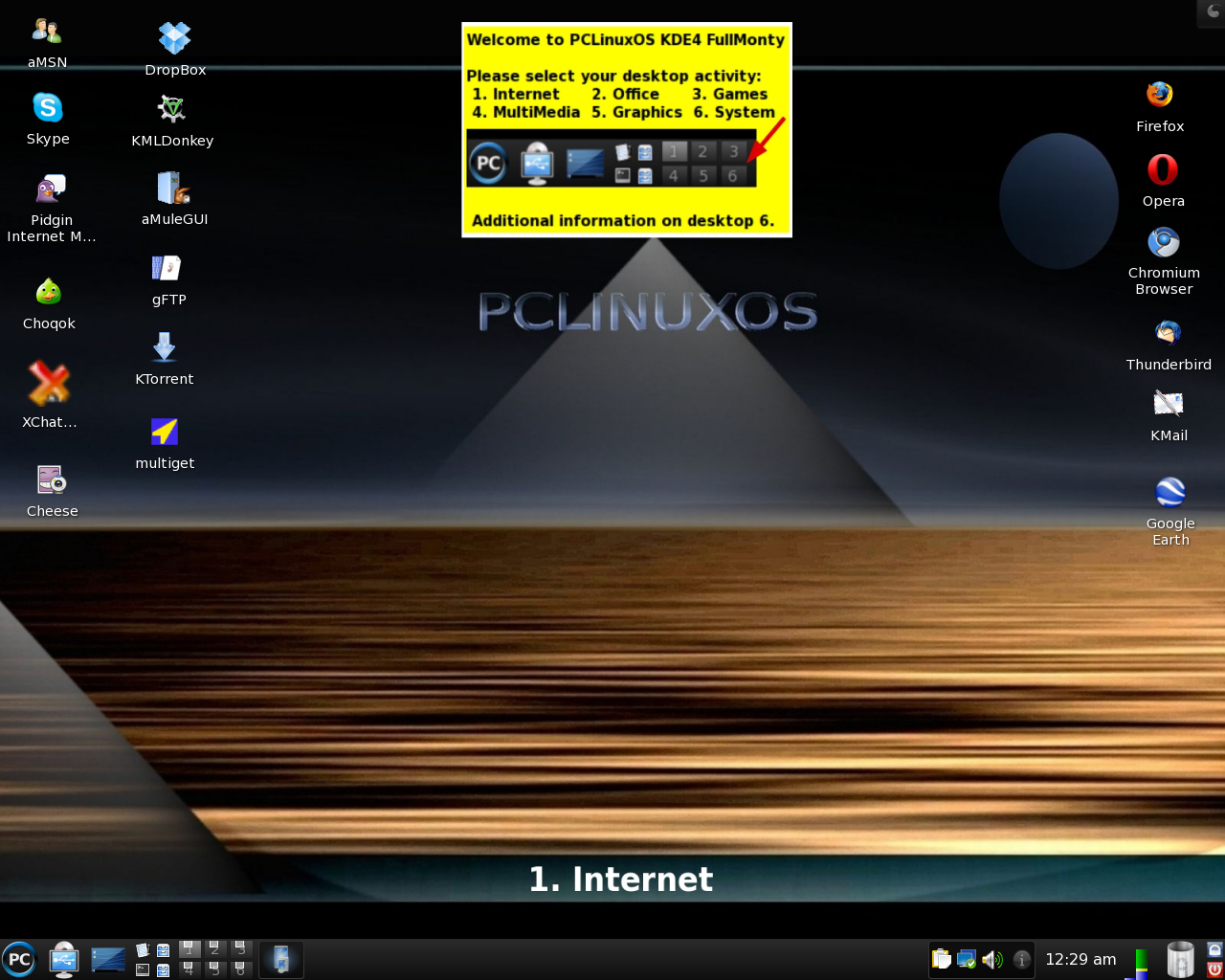Open the USB device notifier in the panel
1225x980 pixels.
pyautogui.click(x=64, y=960)
